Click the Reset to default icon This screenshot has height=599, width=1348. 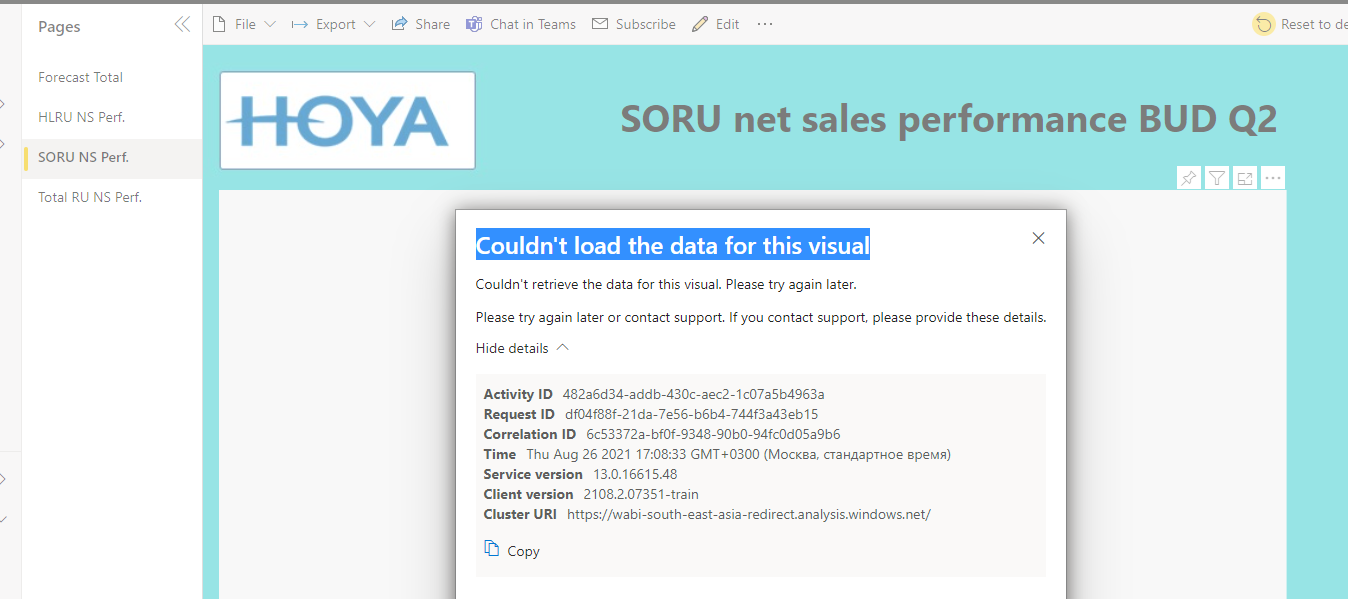[x=1264, y=24]
